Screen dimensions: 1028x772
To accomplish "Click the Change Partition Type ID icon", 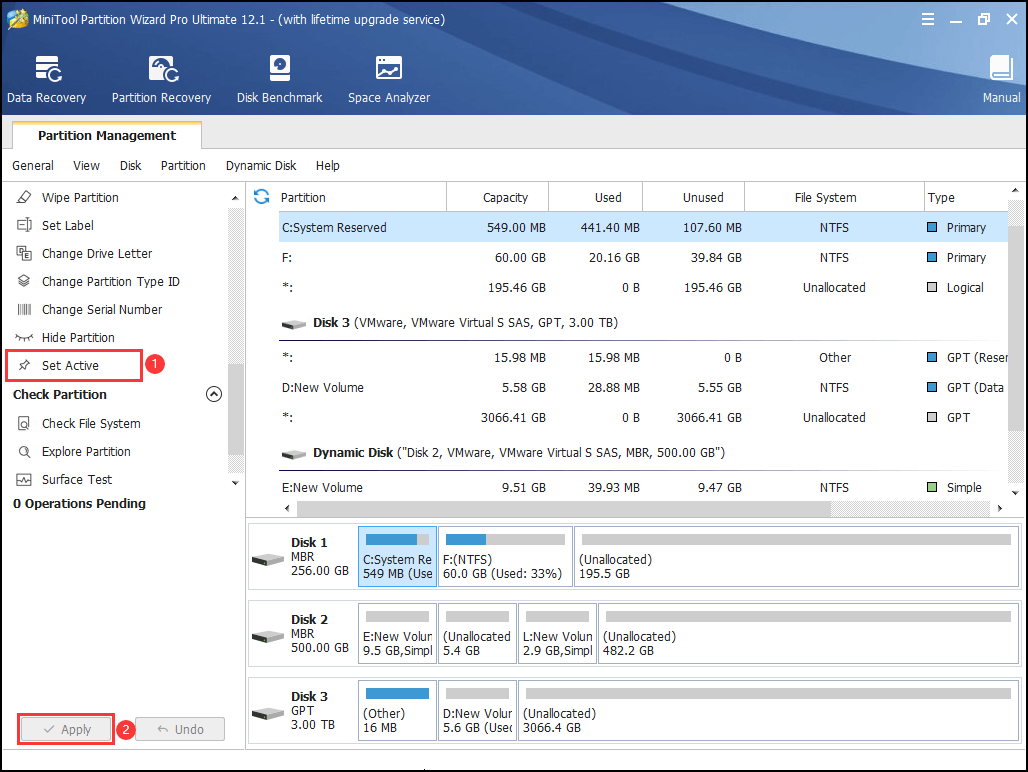I will (24, 281).
